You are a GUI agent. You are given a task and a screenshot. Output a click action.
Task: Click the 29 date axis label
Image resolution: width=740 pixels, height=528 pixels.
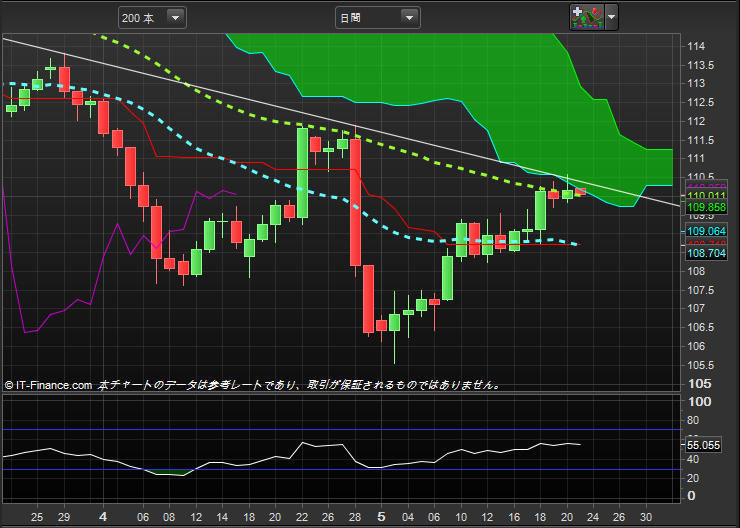tap(64, 517)
